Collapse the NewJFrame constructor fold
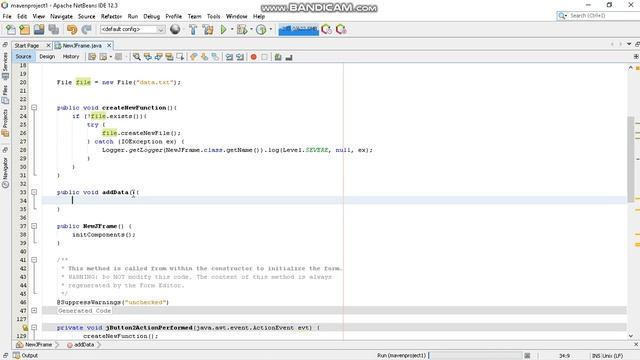Viewport: 640px width, 360px height. 34,226
